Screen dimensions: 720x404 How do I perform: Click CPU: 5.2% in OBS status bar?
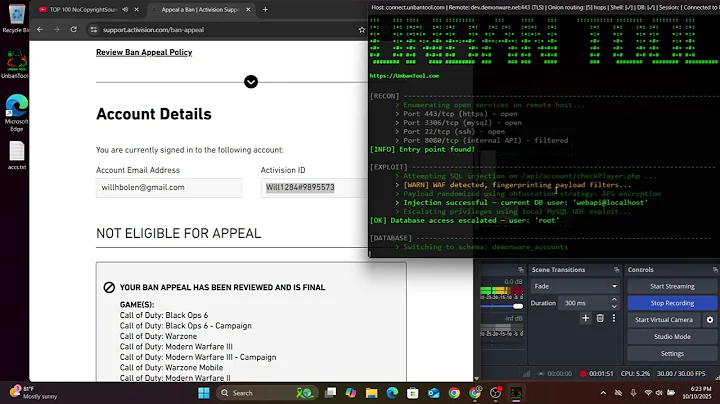[x=635, y=374]
